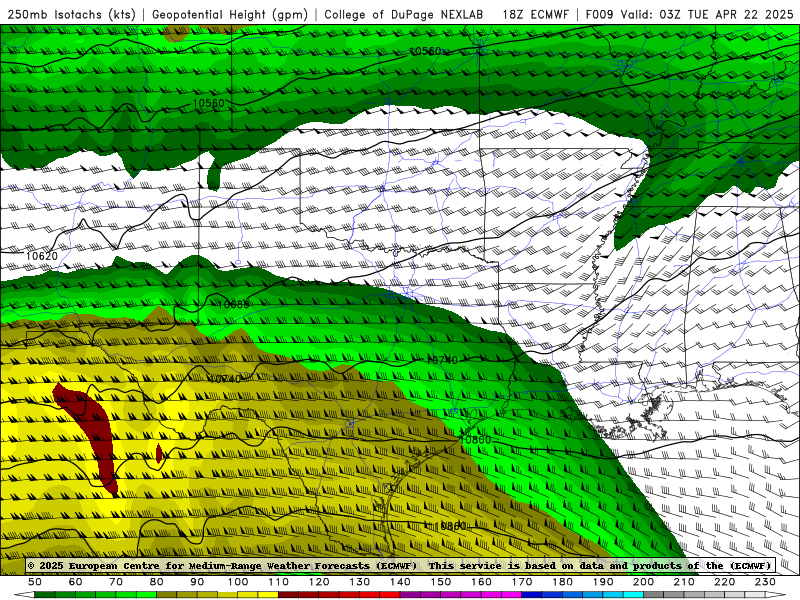Click the ECMWF copyright notice text
Viewport: 800px width, 600px height.
tap(400, 565)
